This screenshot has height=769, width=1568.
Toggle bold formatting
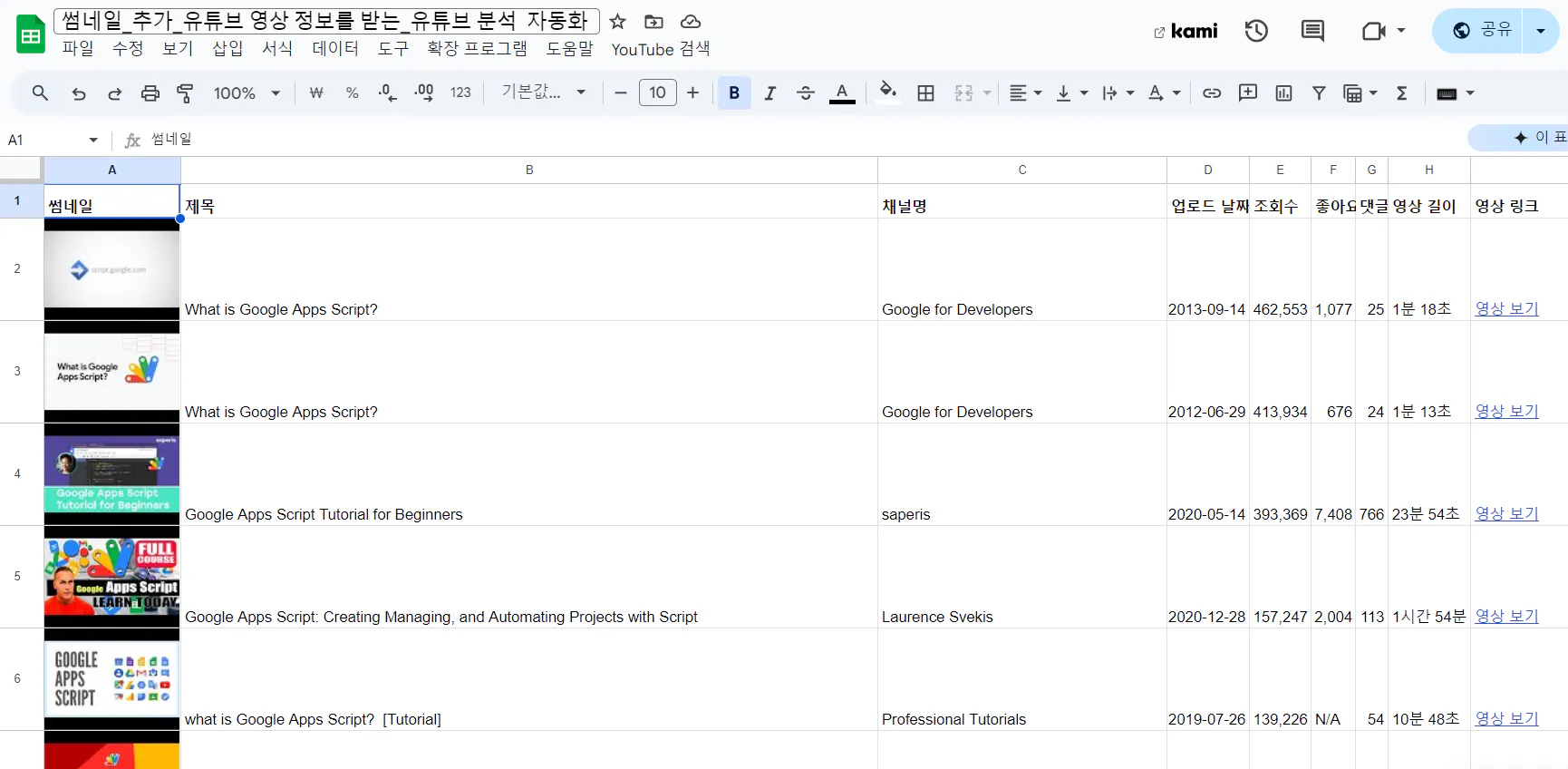pyautogui.click(x=734, y=92)
